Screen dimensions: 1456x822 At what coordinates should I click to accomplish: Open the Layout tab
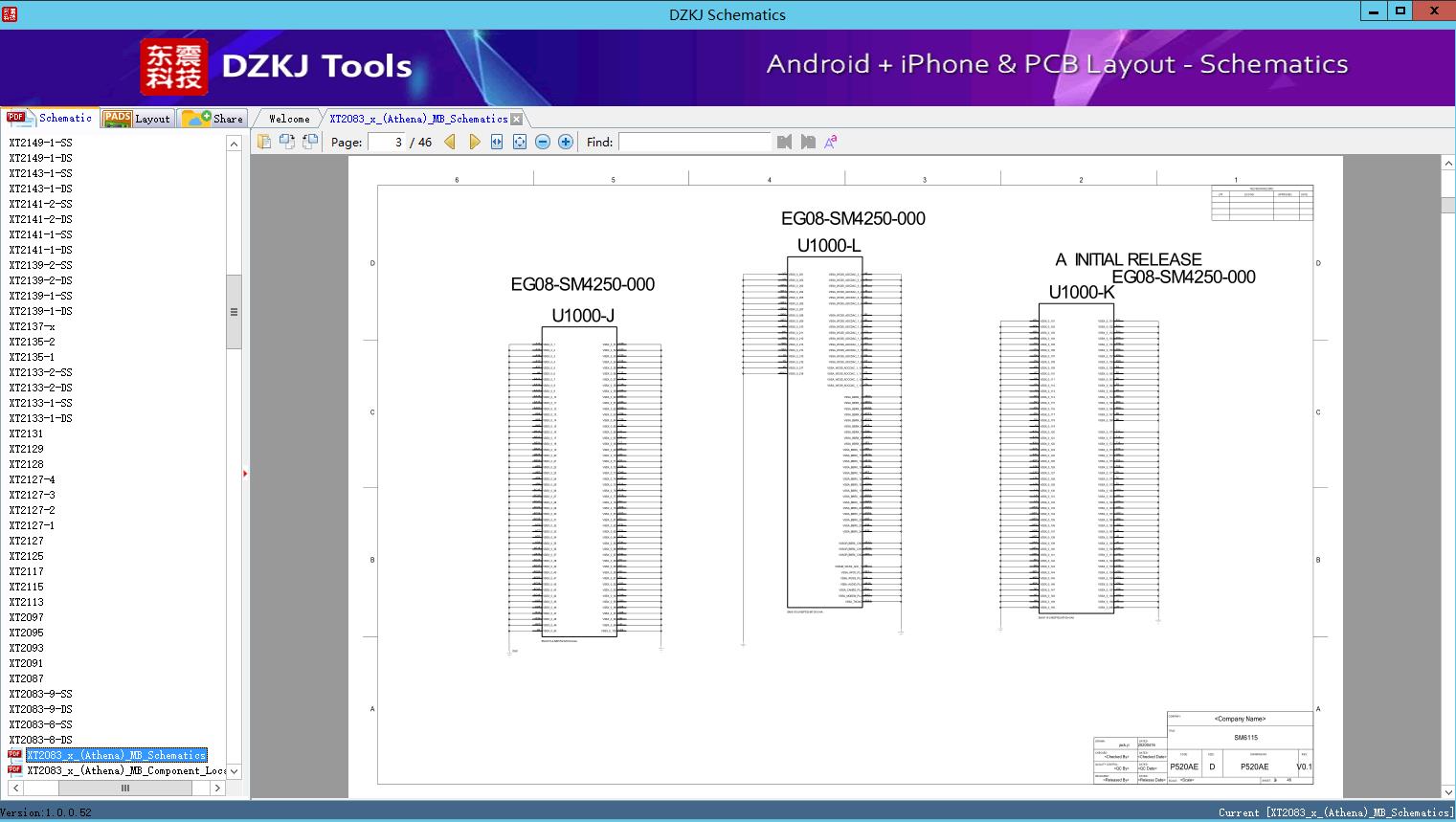[139, 118]
